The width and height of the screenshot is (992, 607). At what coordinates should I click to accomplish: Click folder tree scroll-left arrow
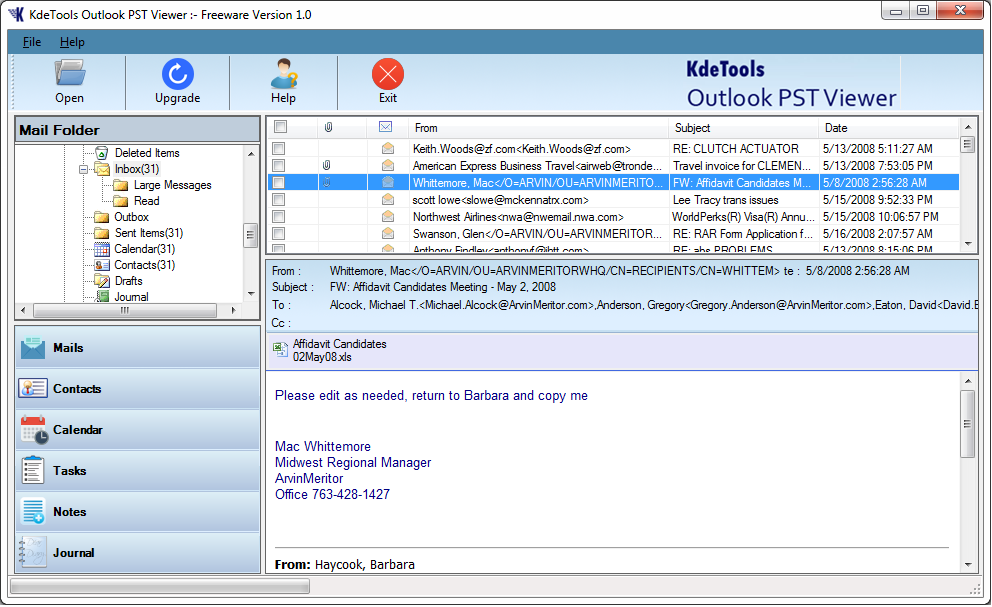pyautogui.click(x=23, y=310)
